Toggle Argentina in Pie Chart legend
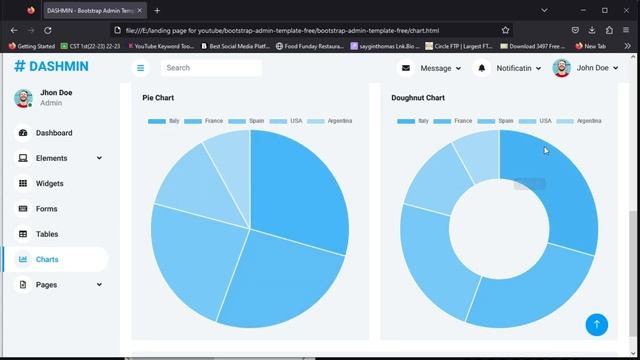This screenshot has height=360, width=640. [329, 121]
